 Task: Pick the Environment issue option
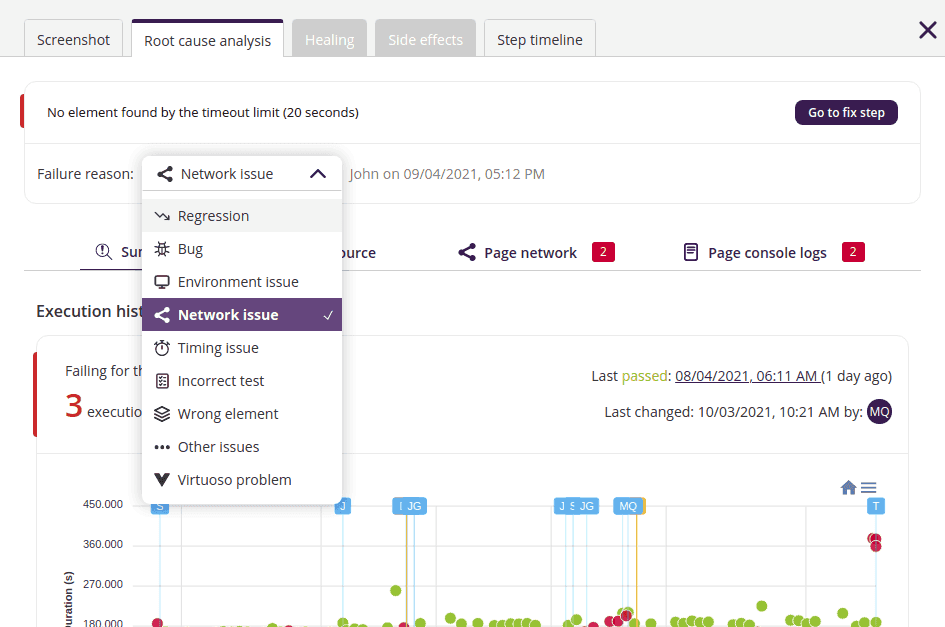(x=237, y=282)
